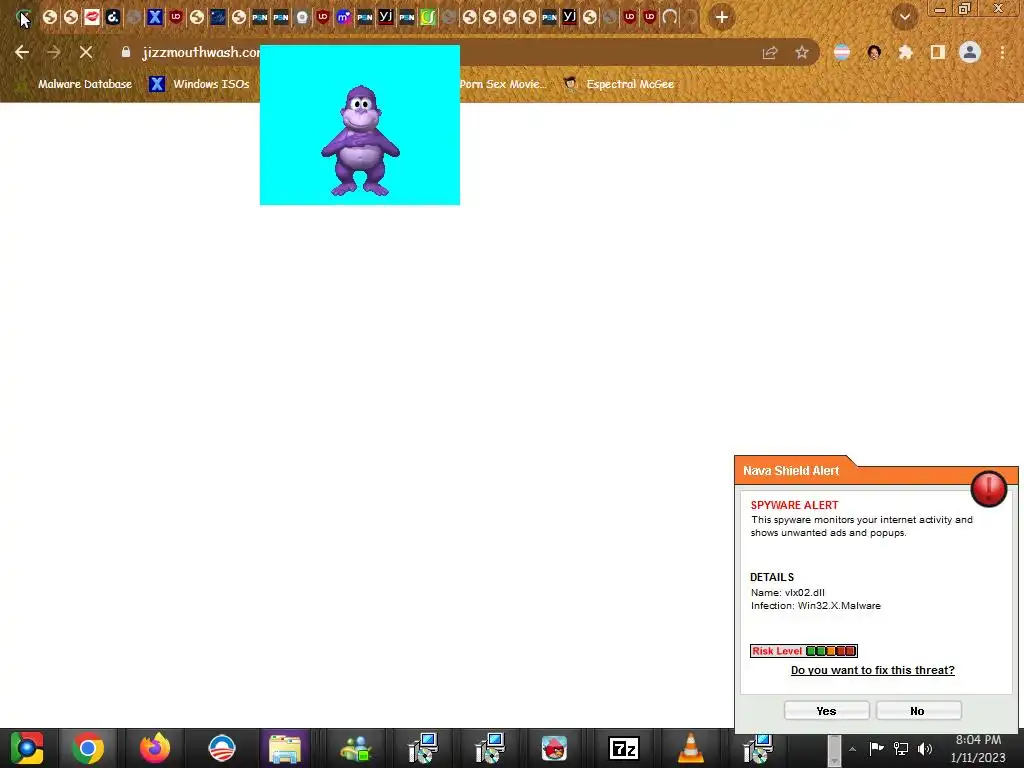Image resolution: width=1024 pixels, height=768 pixels.
Task: Open Windows Live Messenger taskbar icon
Action: click(x=356, y=748)
